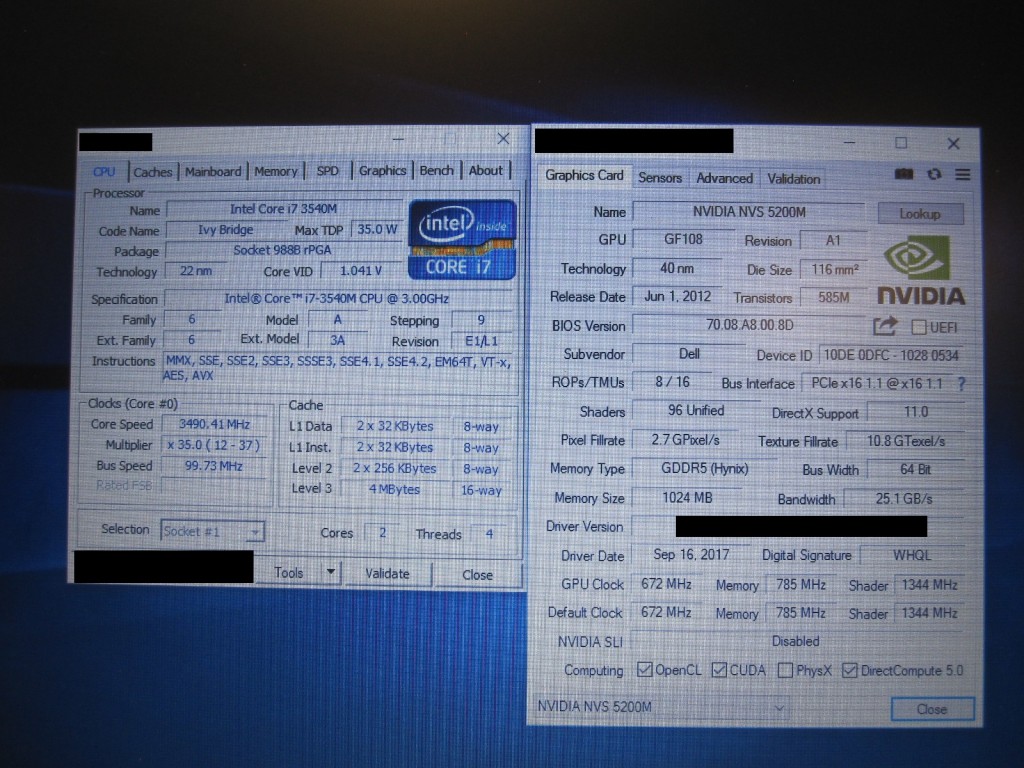Click the Memory Size value "1024 MB"
Screen dimensions: 1024x768
(x=687, y=498)
